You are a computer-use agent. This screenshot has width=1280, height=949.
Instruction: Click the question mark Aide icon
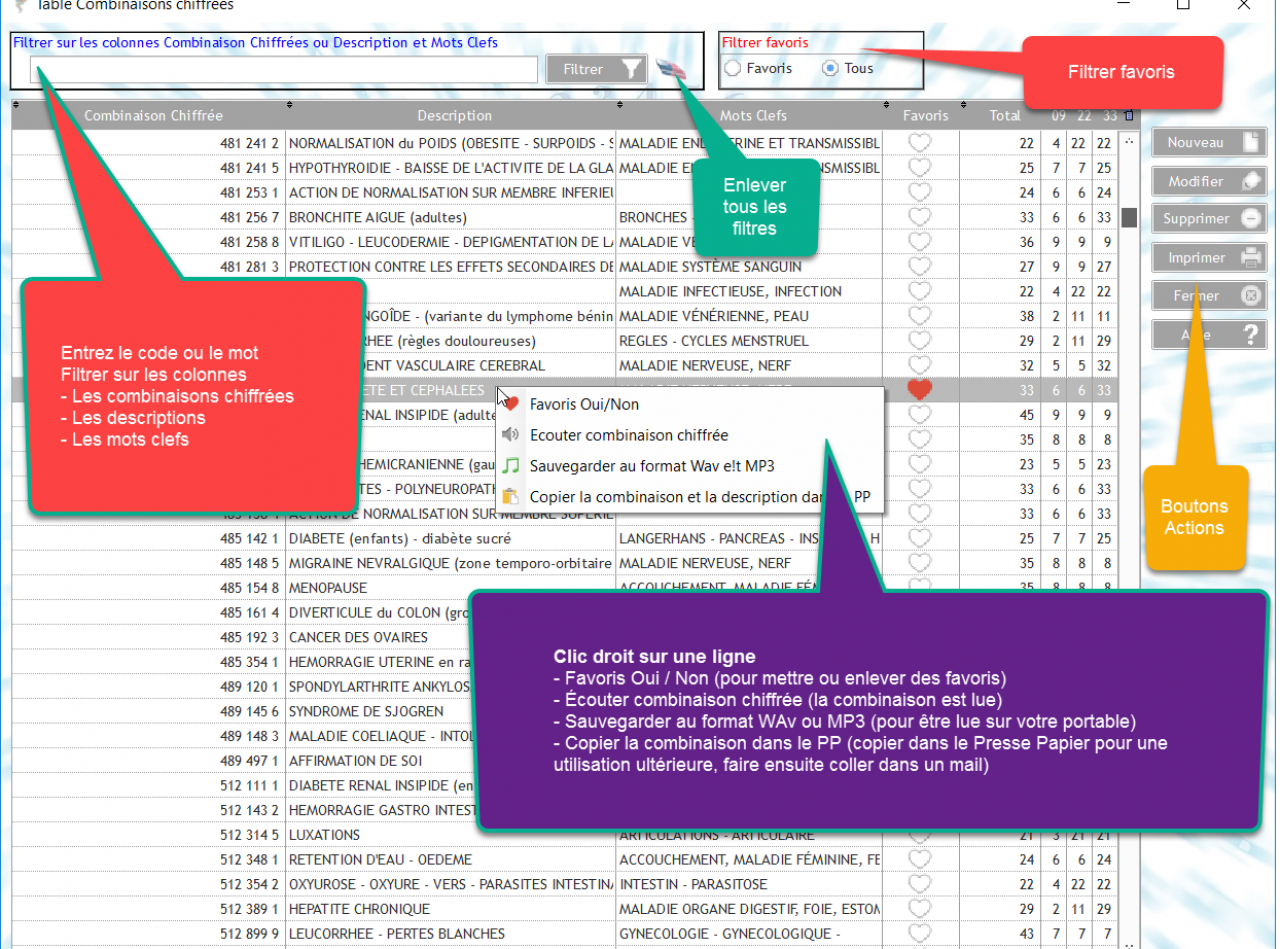(1251, 335)
